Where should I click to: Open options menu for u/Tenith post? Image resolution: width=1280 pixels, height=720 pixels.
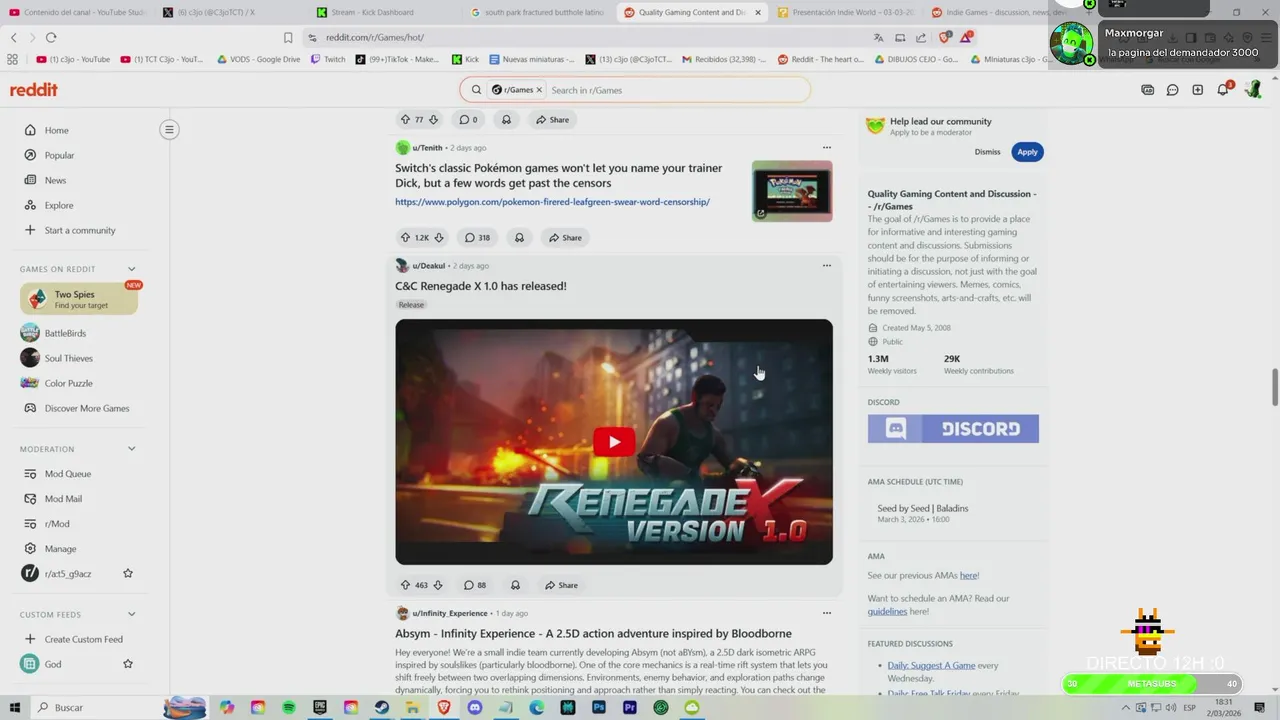tap(826, 148)
